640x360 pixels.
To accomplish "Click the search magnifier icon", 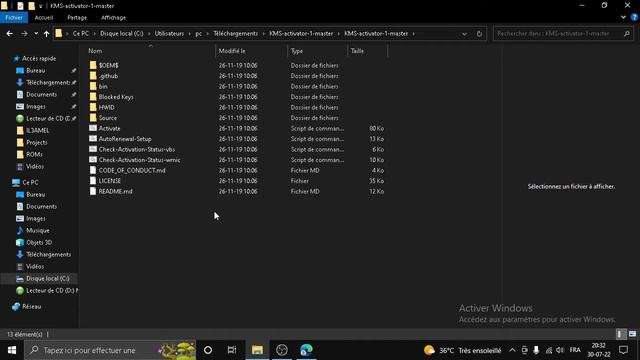I will coord(627,33).
